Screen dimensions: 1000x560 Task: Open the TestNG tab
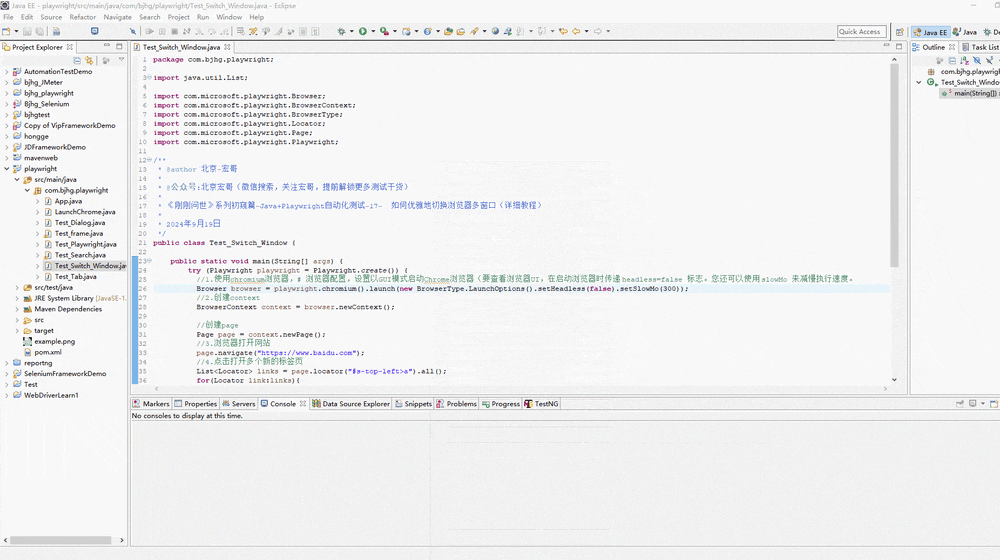(x=541, y=404)
